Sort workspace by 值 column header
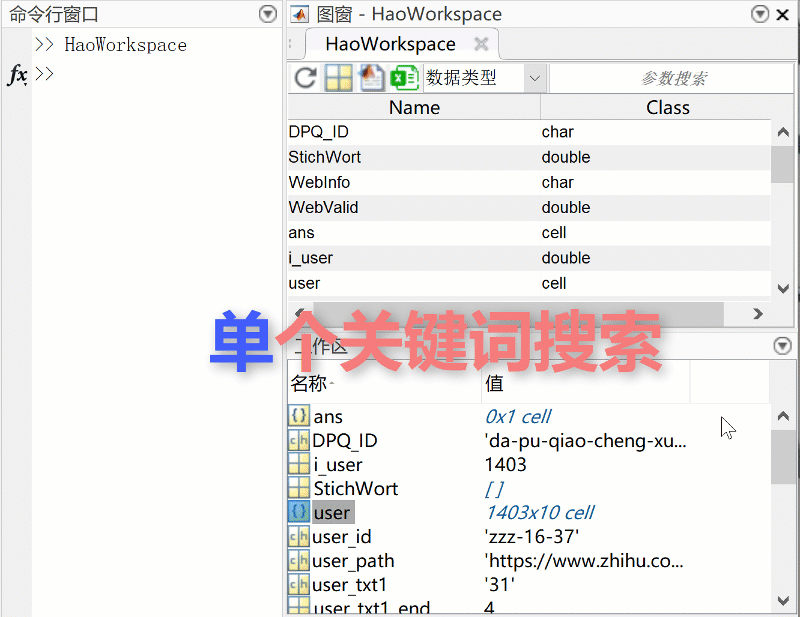 pos(586,383)
